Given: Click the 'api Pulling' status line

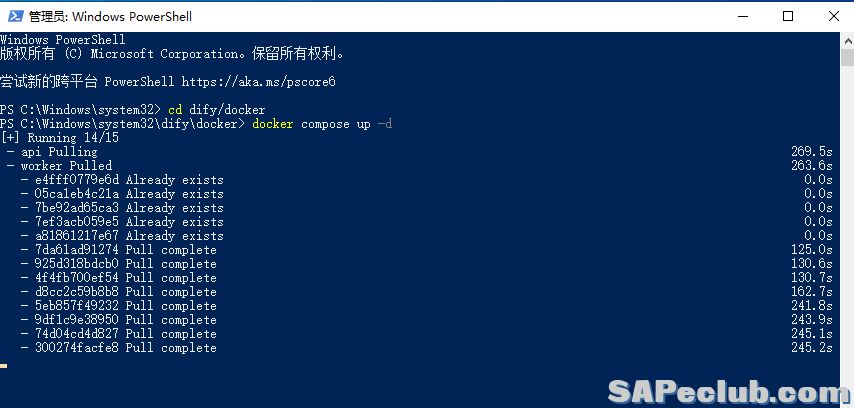Looking at the screenshot, I should tap(59, 151).
